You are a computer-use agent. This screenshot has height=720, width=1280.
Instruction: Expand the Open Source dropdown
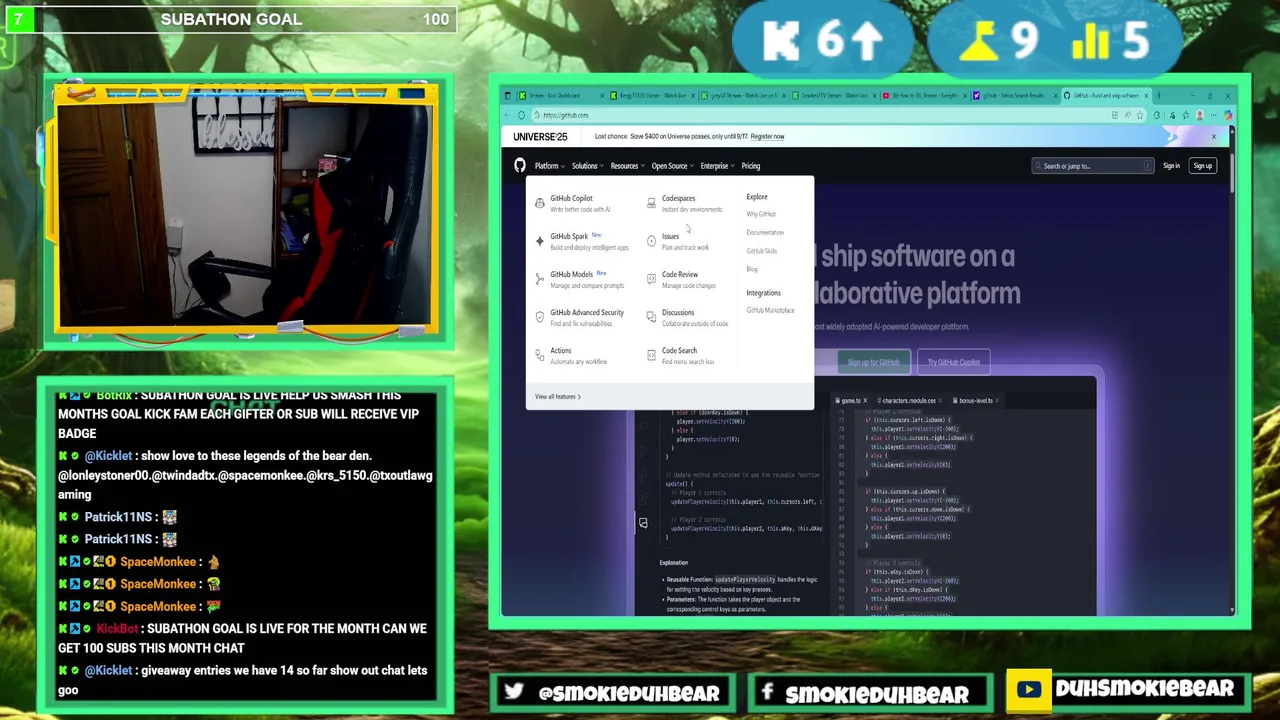pos(672,166)
